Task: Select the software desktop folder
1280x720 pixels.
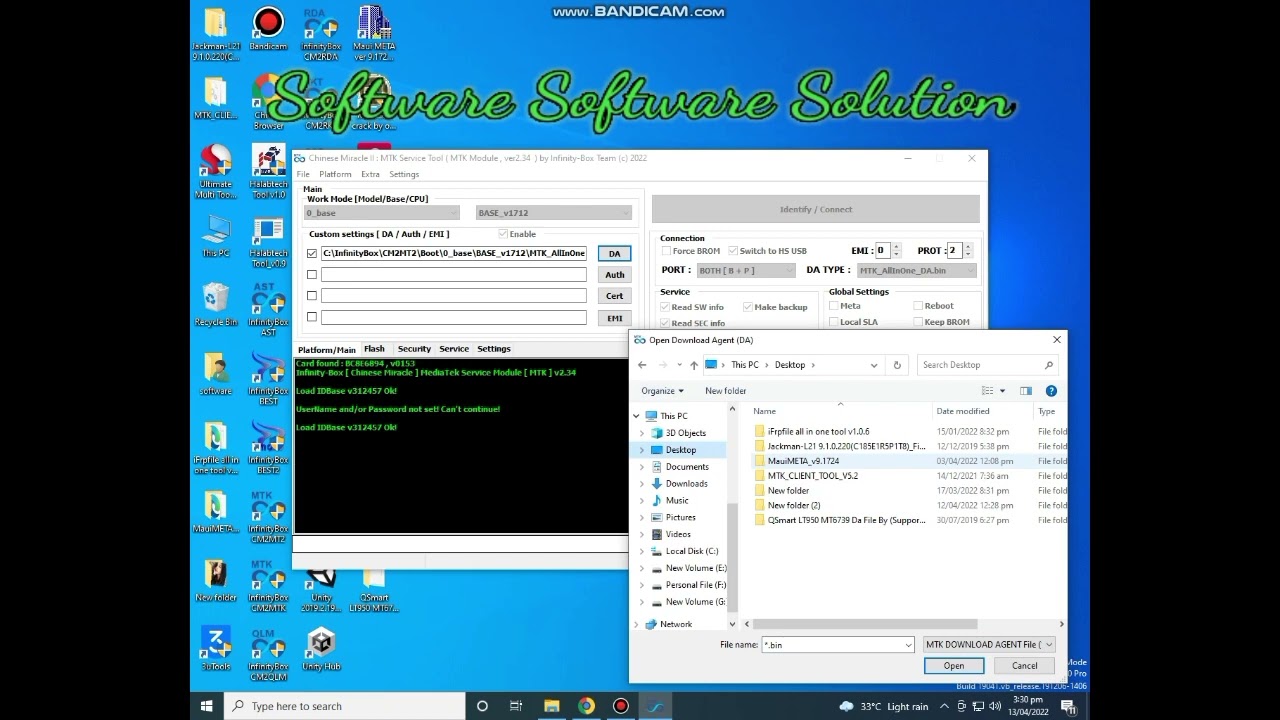Action: point(216,374)
